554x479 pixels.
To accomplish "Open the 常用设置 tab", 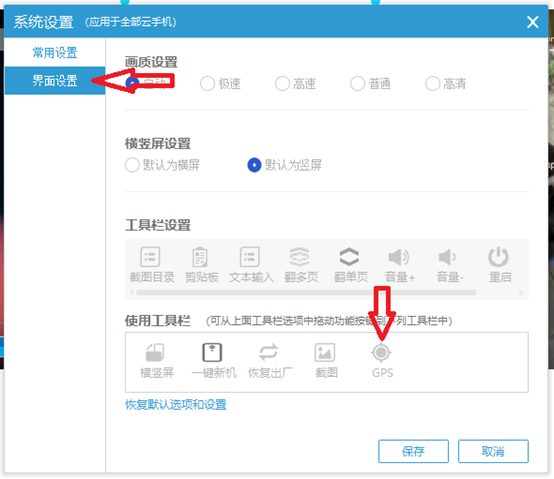I will point(55,53).
